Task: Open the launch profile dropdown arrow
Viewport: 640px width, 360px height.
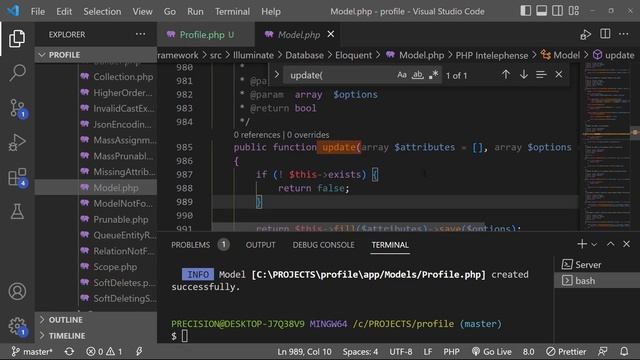Action: point(594,244)
